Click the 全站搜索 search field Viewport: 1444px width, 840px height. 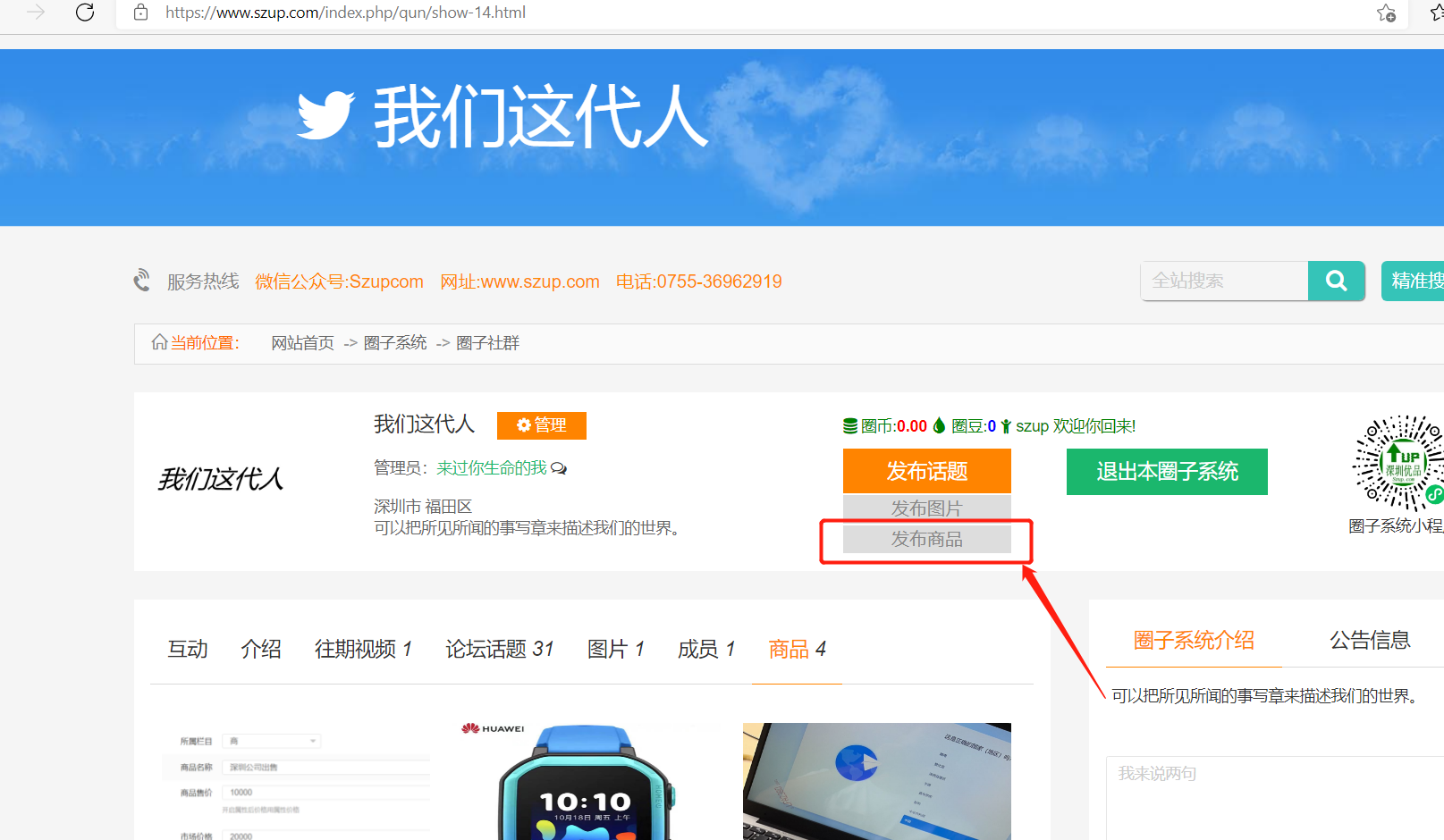pyautogui.click(x=1223, y=281)
